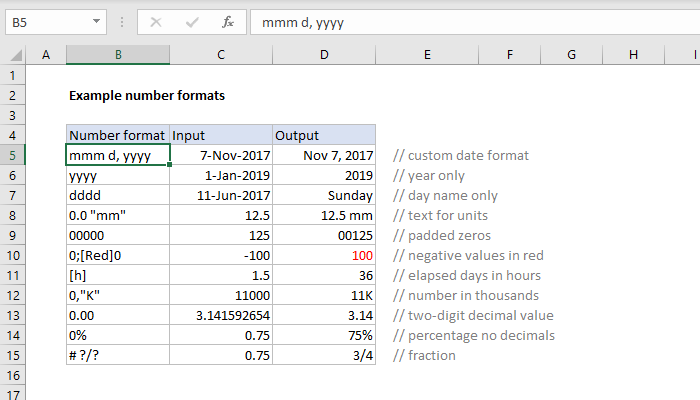
Task: Click the Enter checkmark formula bar icon
Action: tap(192, 22)
